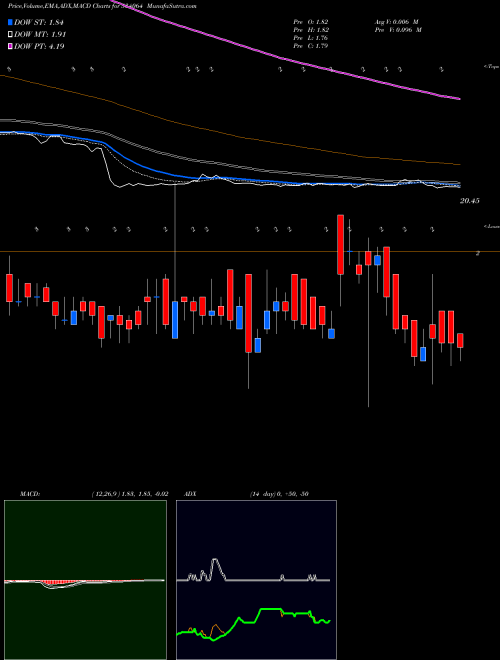The height and width of the screenshot is (660, 500).
Task: Click the rightmost lows marker in the Lows row
Action: point(432,229)
